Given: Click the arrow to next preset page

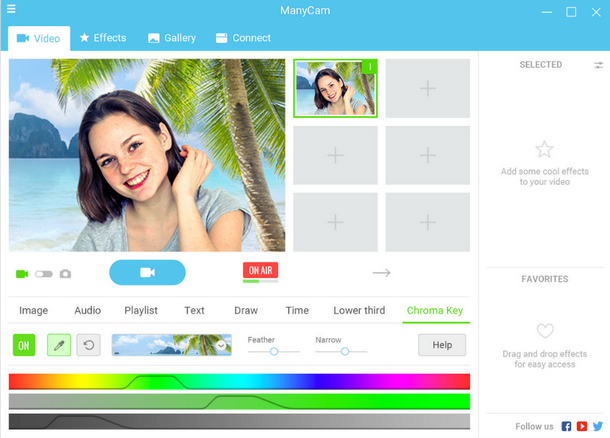Looking at the screenshot, I should tap(381, 273).
